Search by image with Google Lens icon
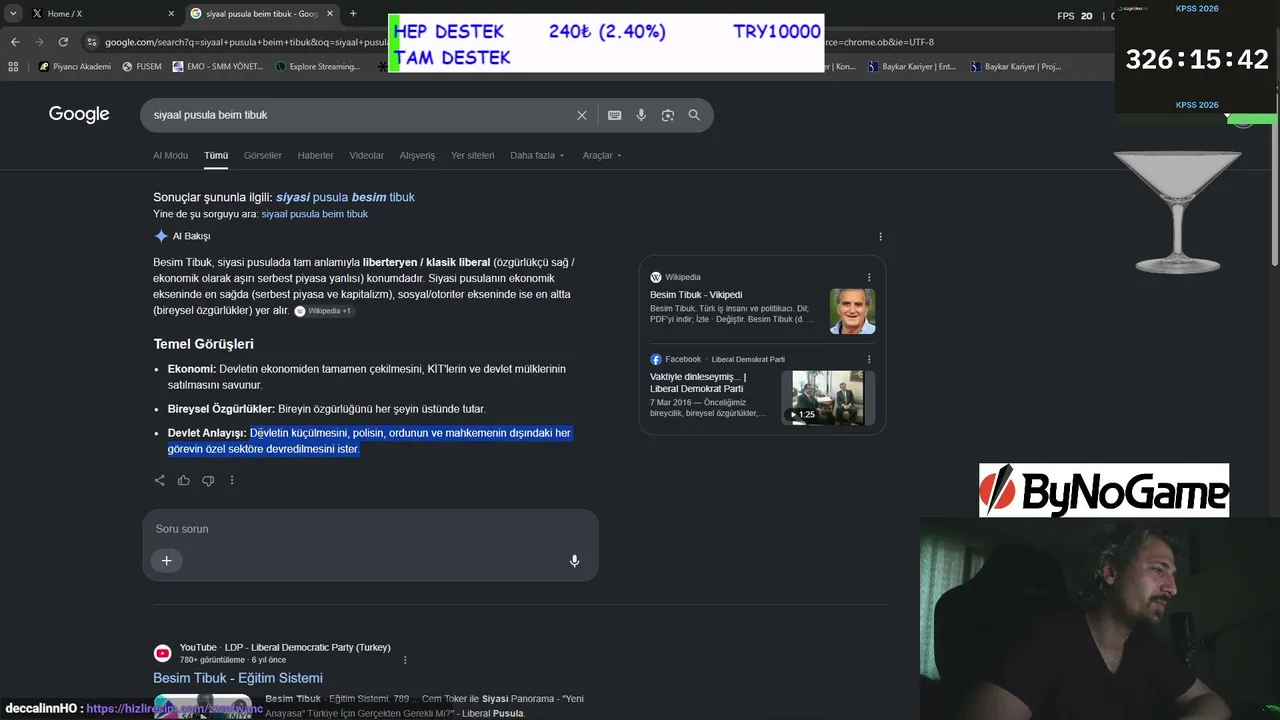Viewport: 1280px width, 720px height. coord(668,115)
